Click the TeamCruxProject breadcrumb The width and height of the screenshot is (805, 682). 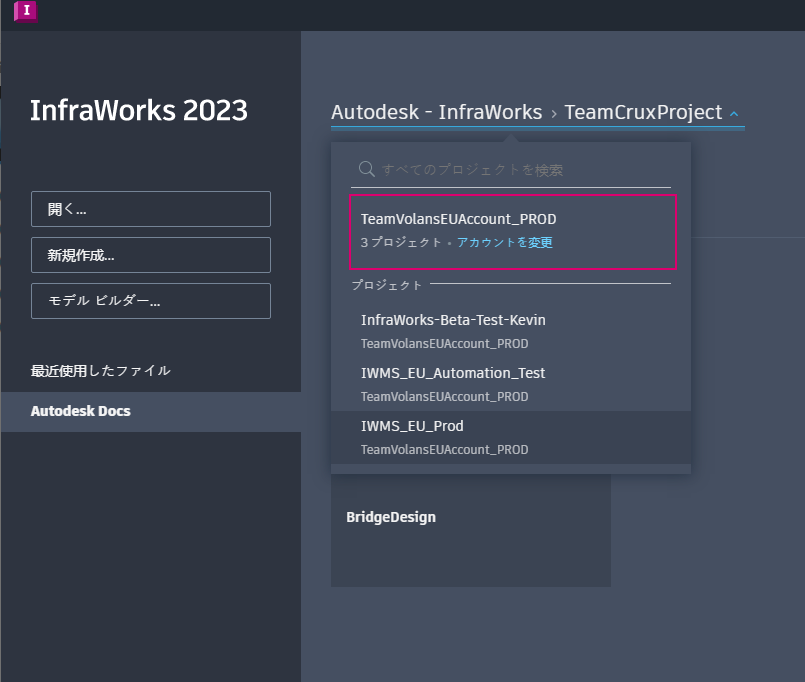click(643, 112)
